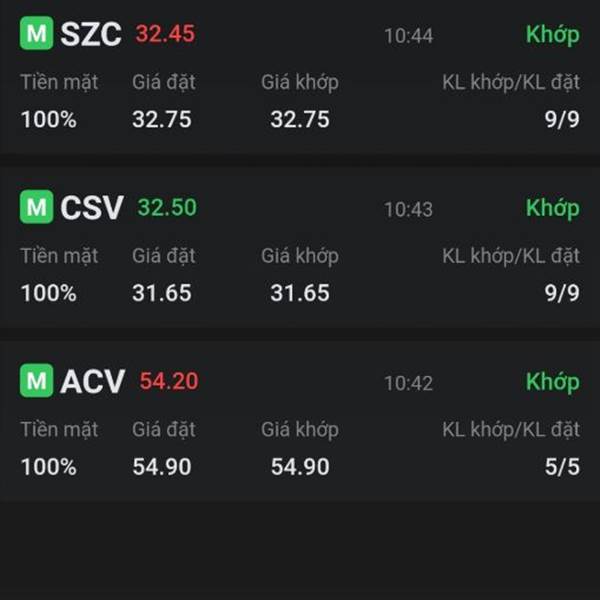The image size is (600, 600).
Task: Select the Khớp status on SZC order
Action: click(552, 35)
